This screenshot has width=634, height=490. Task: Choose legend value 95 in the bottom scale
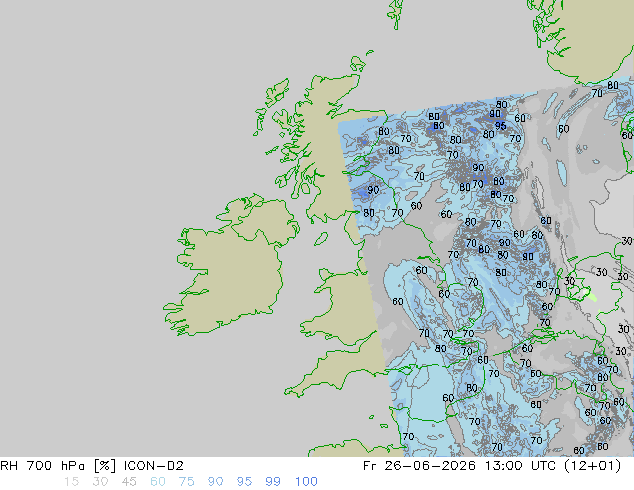coord(244,482)
